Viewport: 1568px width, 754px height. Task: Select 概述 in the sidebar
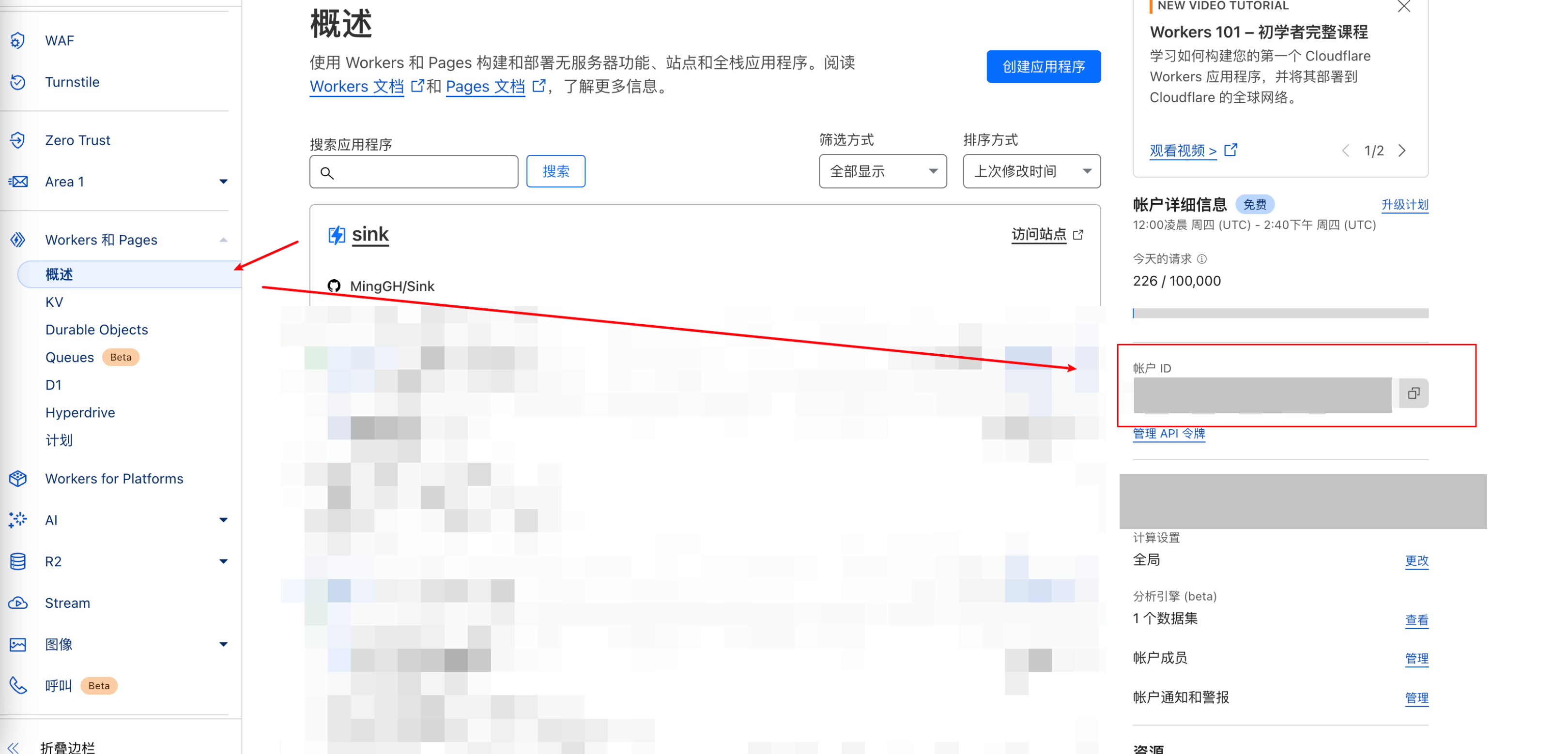coord(130,274)
